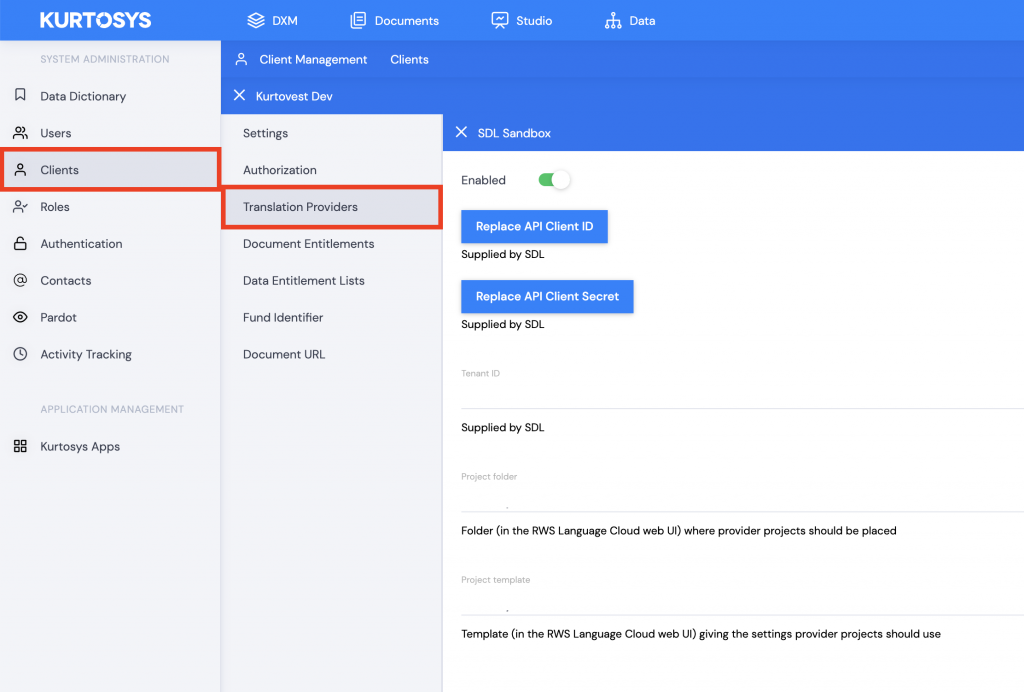Close the Kurtovest Dev panel
The image size is (1024, 692).
[240, 95]
